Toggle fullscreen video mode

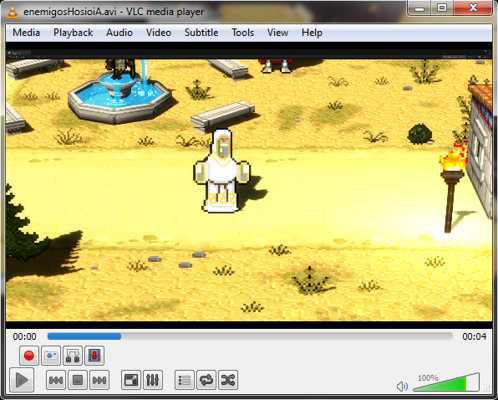(131, 380)
